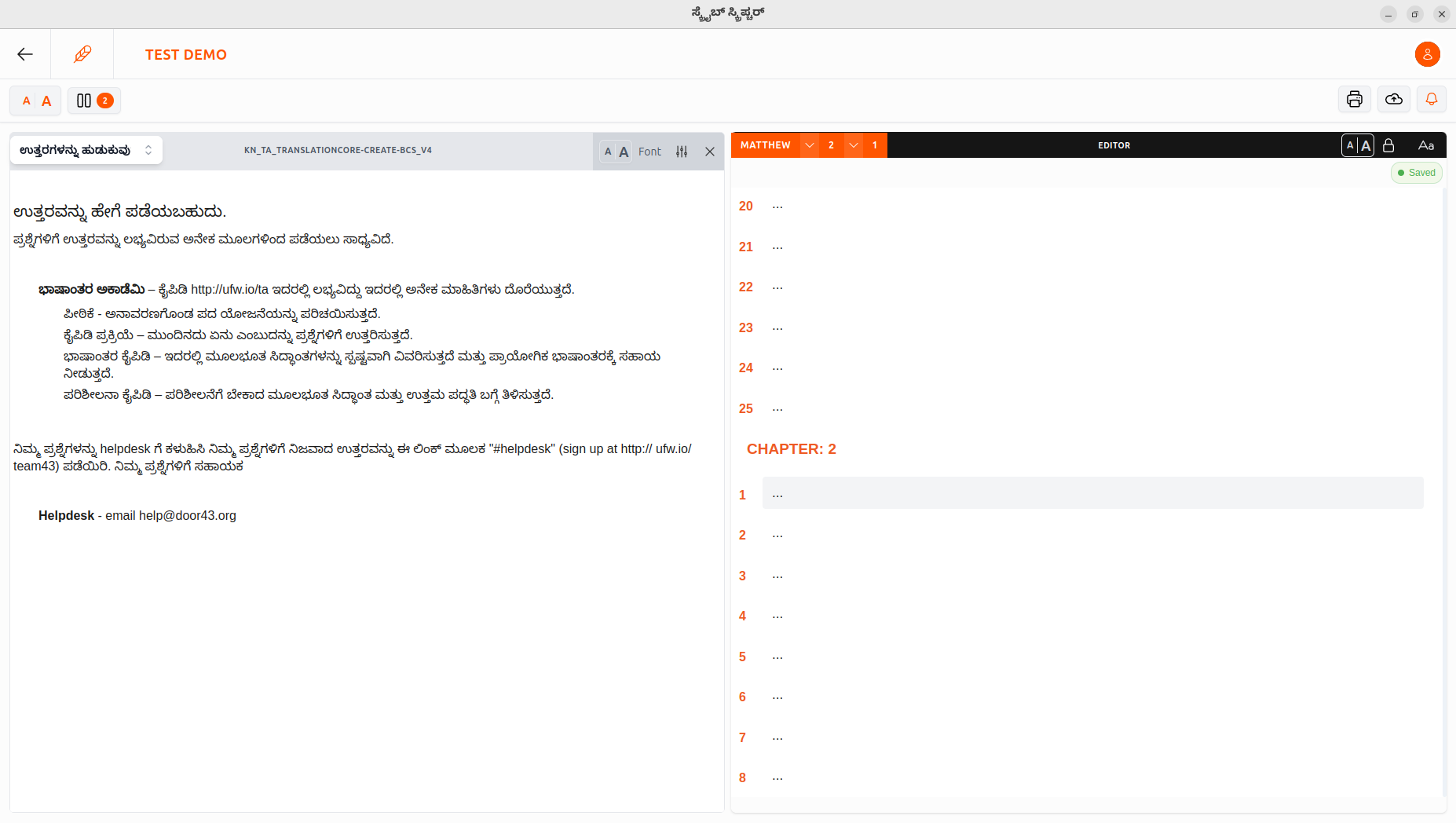Click the split-view icon with badge 2

click(x=93, y=101)
